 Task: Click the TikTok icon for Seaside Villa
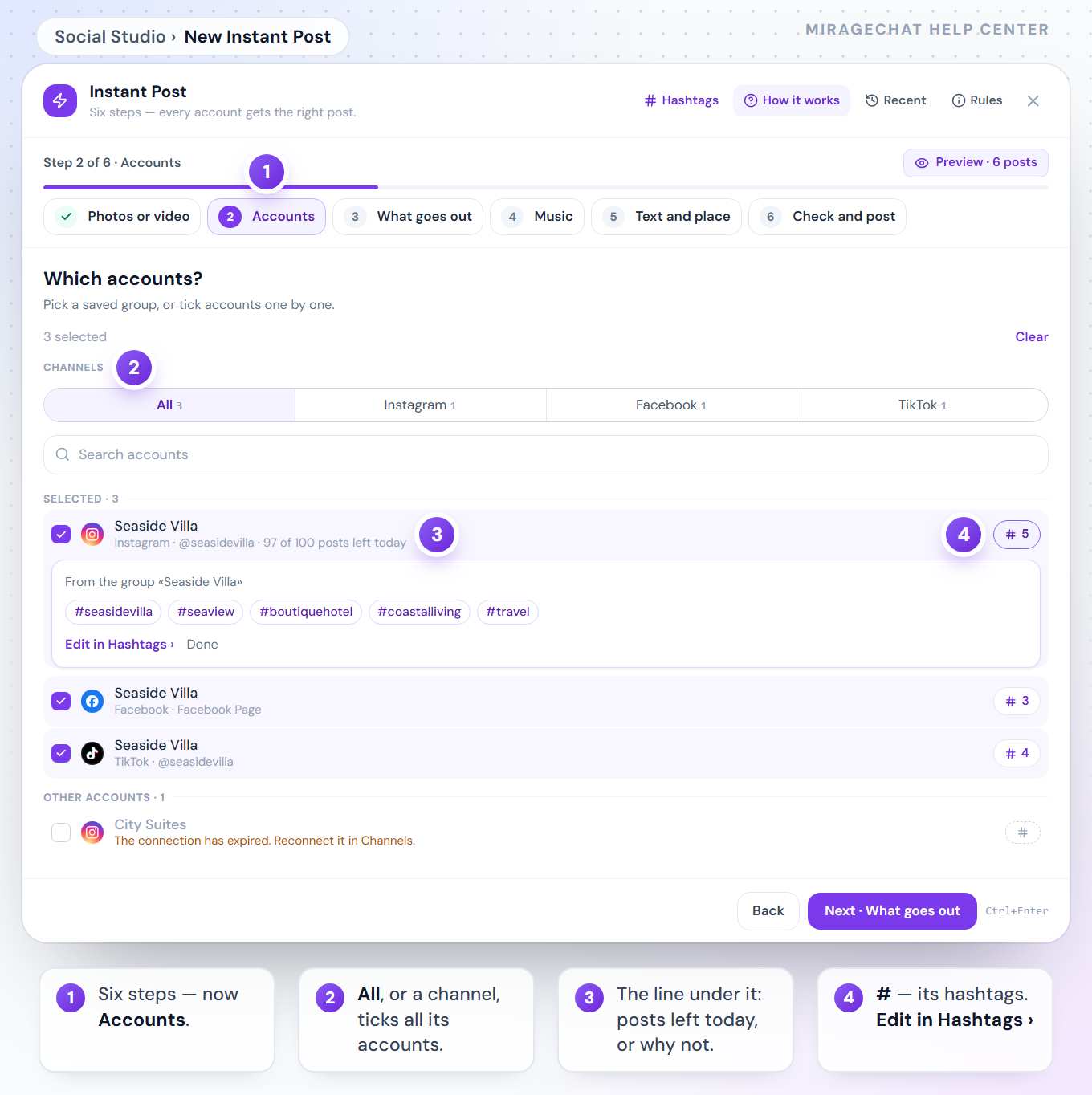click(x=92, y=753)
